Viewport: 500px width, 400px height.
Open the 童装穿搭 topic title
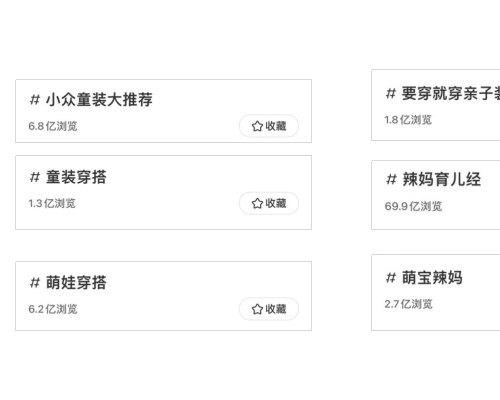click(x=76, y=177)
